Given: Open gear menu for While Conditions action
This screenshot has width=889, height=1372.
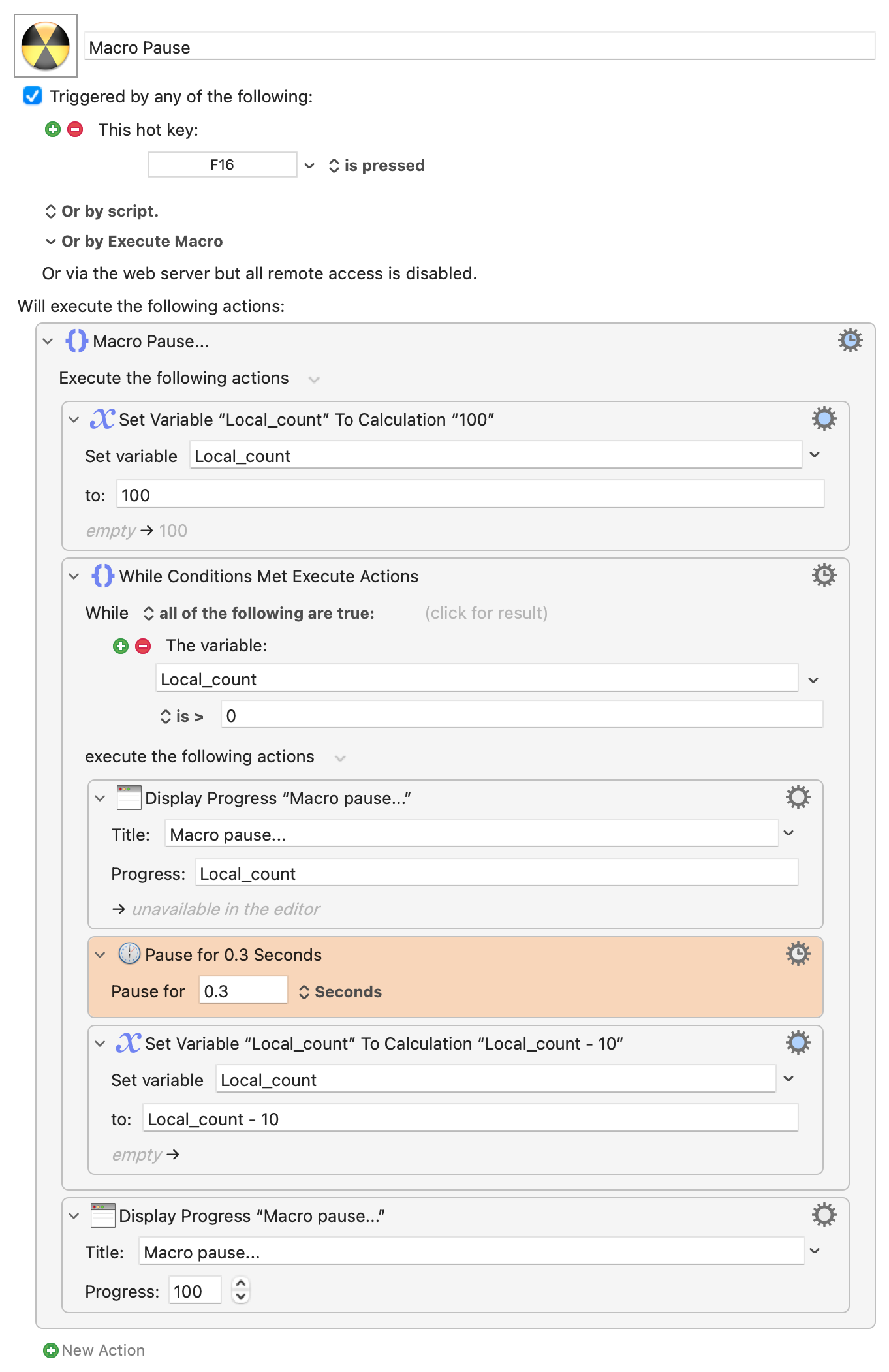Looking at the screenshot, I should (824, 575).
